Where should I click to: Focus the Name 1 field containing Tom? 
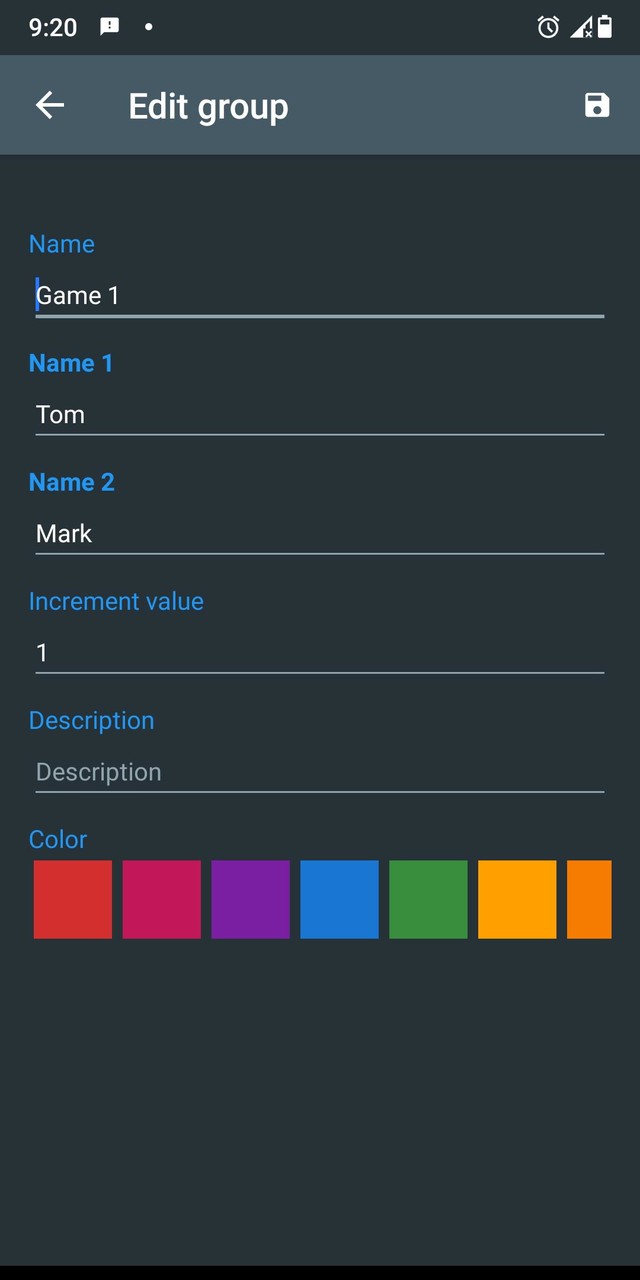coord(319,414)
